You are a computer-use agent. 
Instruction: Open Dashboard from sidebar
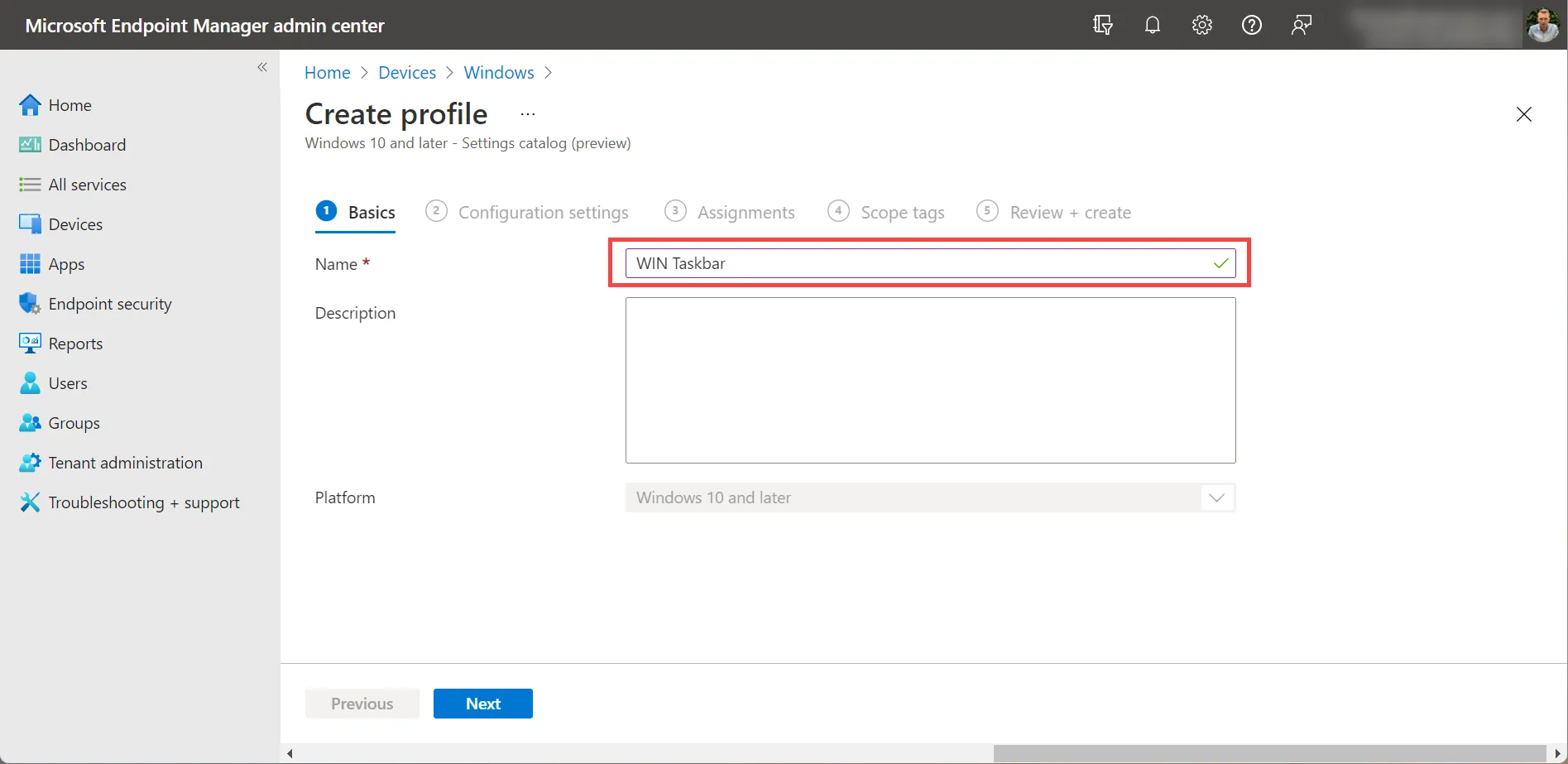point(87,145)
